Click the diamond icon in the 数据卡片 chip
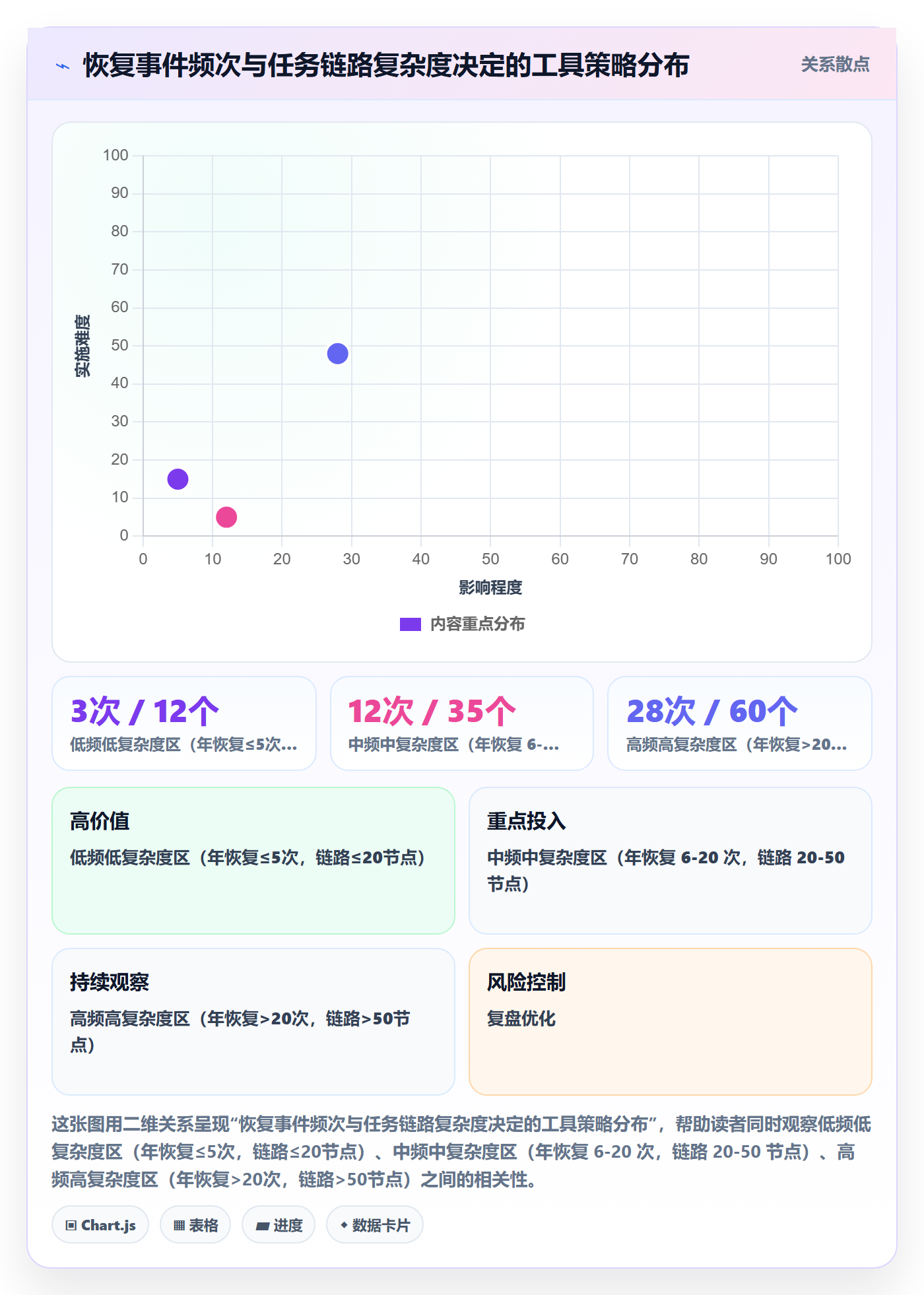 (344, 1225)
